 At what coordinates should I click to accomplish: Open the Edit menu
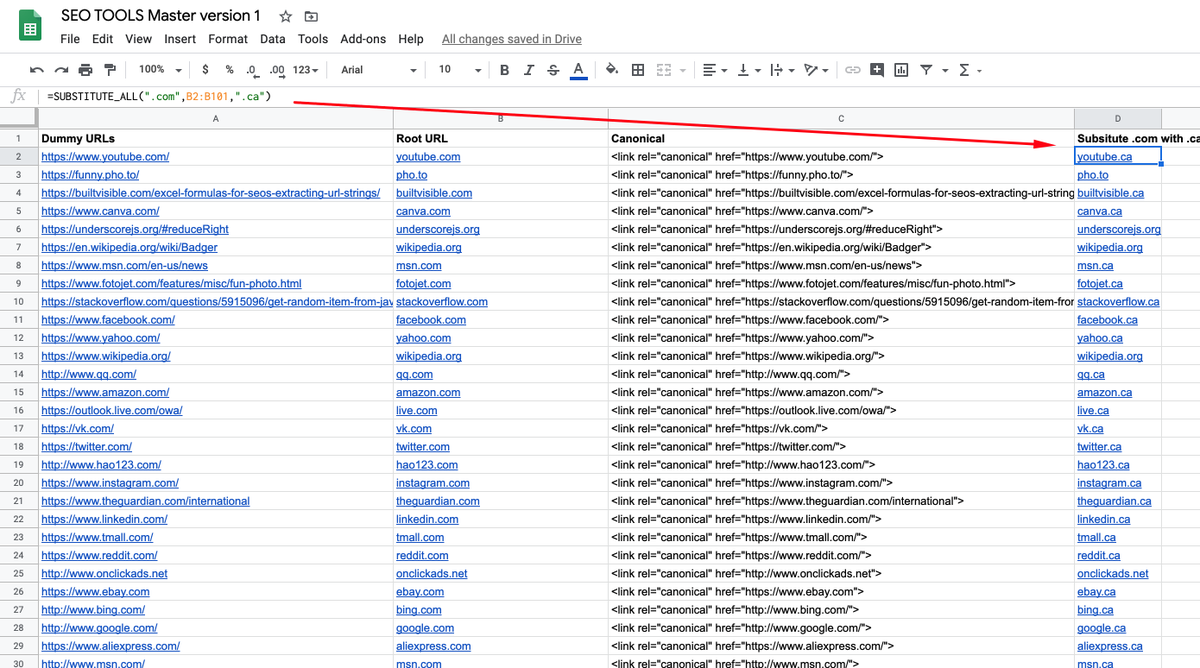[102, 39]
